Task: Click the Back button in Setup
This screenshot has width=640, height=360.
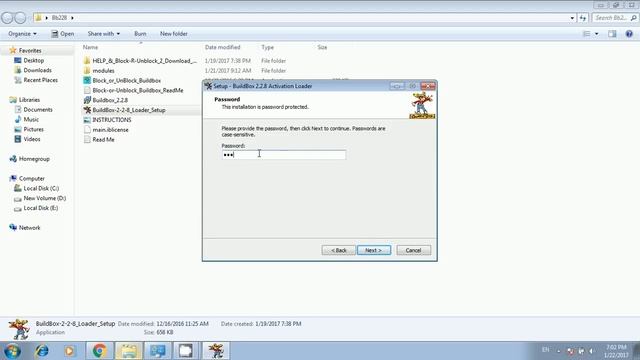Action: tap(338, 250)
